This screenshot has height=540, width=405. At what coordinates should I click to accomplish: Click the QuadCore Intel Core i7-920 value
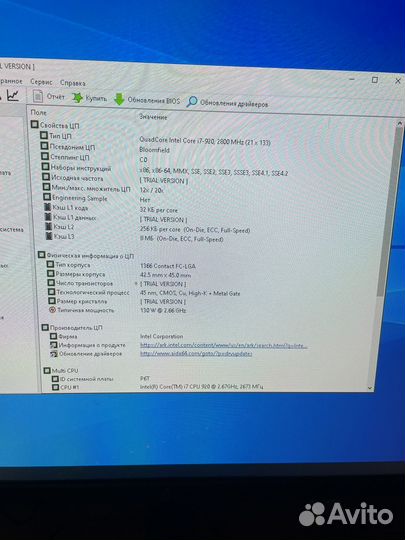pos(205,141)
